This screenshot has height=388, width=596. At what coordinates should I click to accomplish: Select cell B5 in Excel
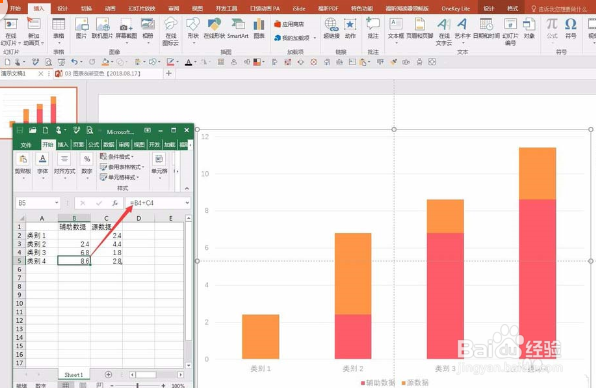(74, 261)
